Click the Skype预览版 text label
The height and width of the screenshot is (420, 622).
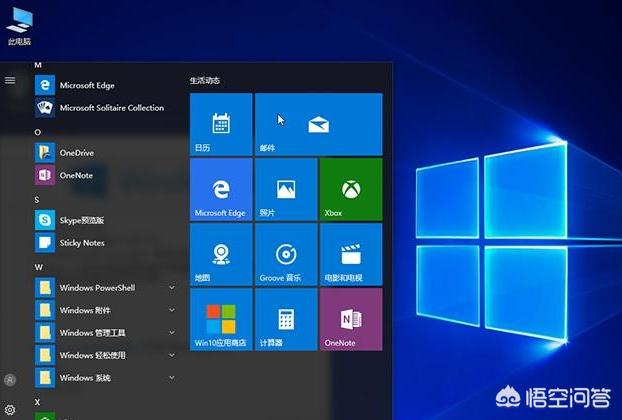(x=82, y=221)
